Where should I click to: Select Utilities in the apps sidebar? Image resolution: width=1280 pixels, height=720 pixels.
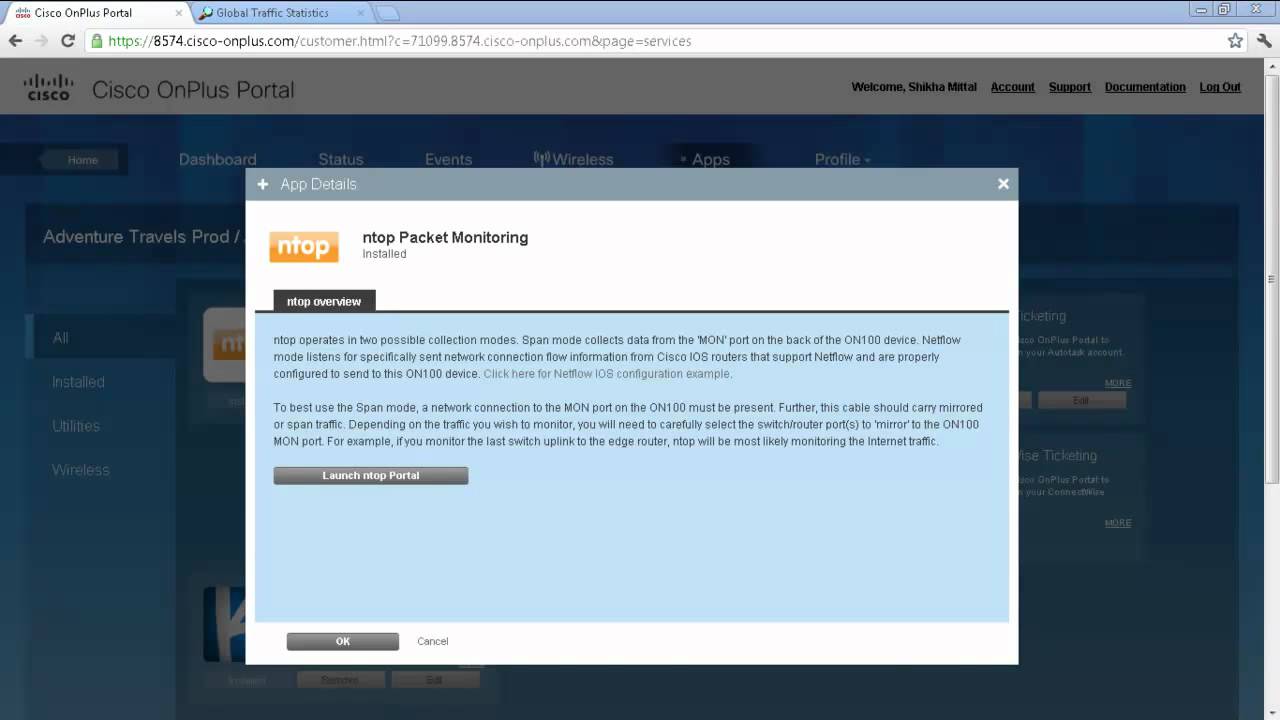76,426
